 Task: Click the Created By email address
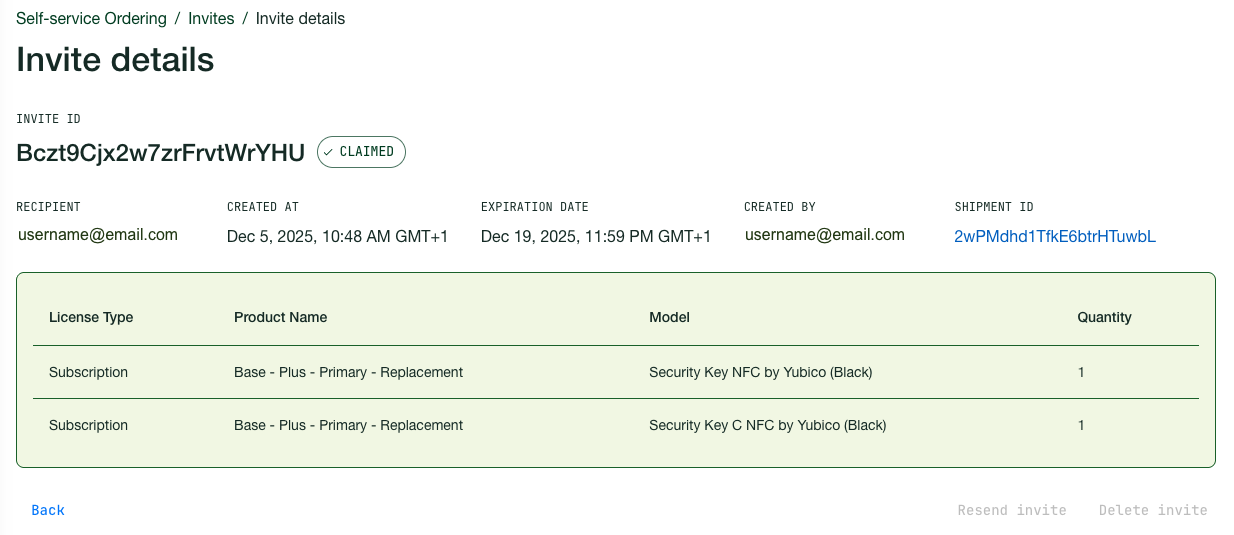point(825,235)
